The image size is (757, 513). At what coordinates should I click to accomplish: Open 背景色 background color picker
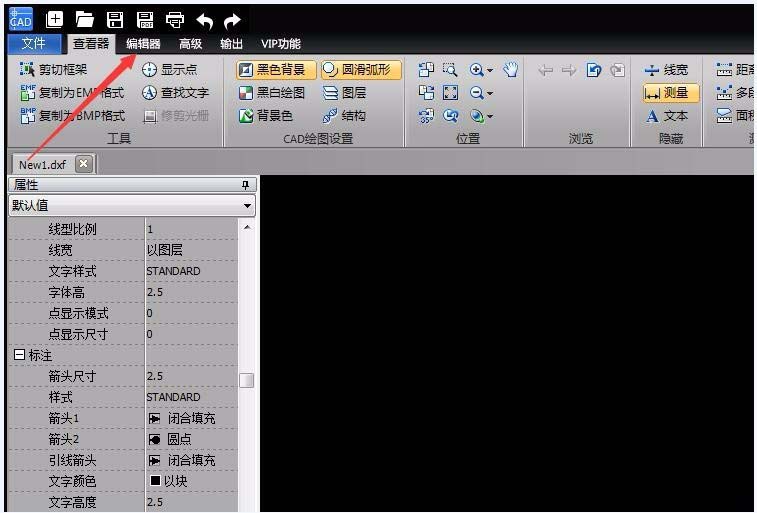266,116
